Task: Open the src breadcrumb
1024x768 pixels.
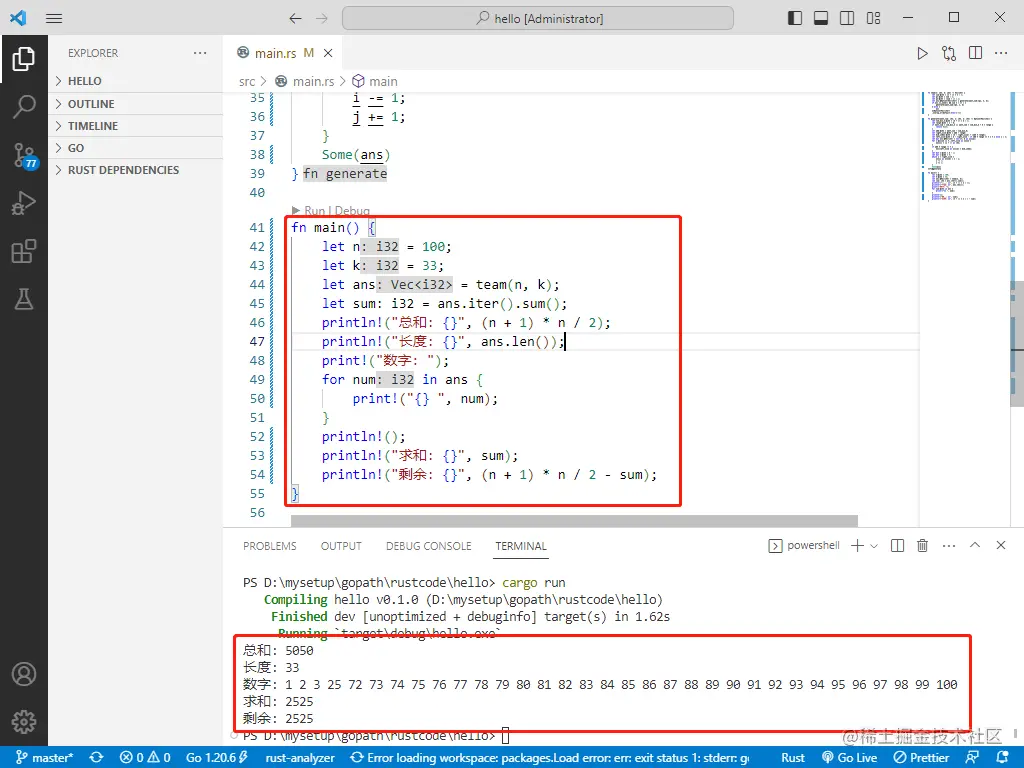Action: pos(247,81)
